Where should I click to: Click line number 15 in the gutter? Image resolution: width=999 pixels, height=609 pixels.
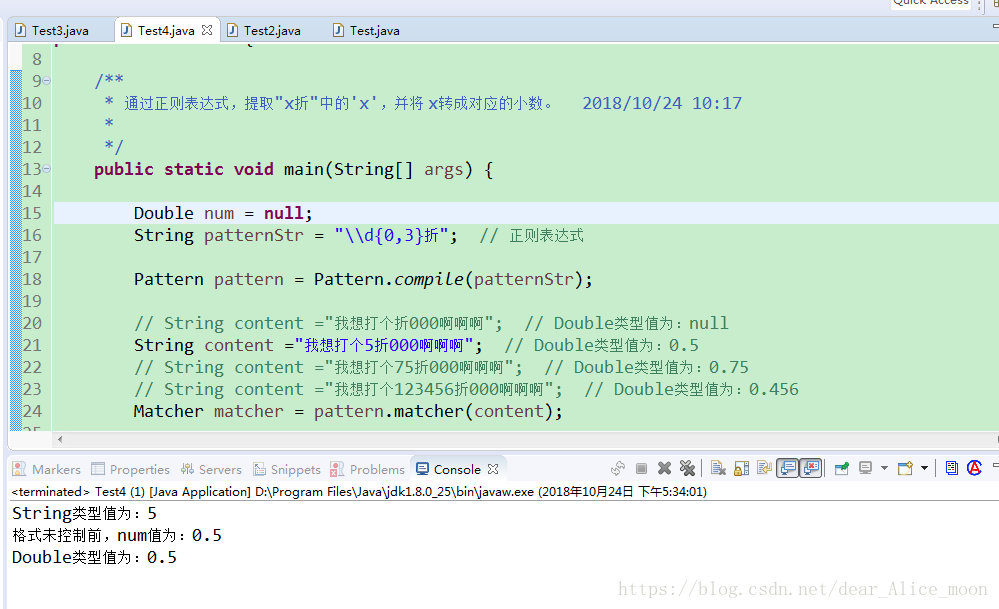[32, 213]
